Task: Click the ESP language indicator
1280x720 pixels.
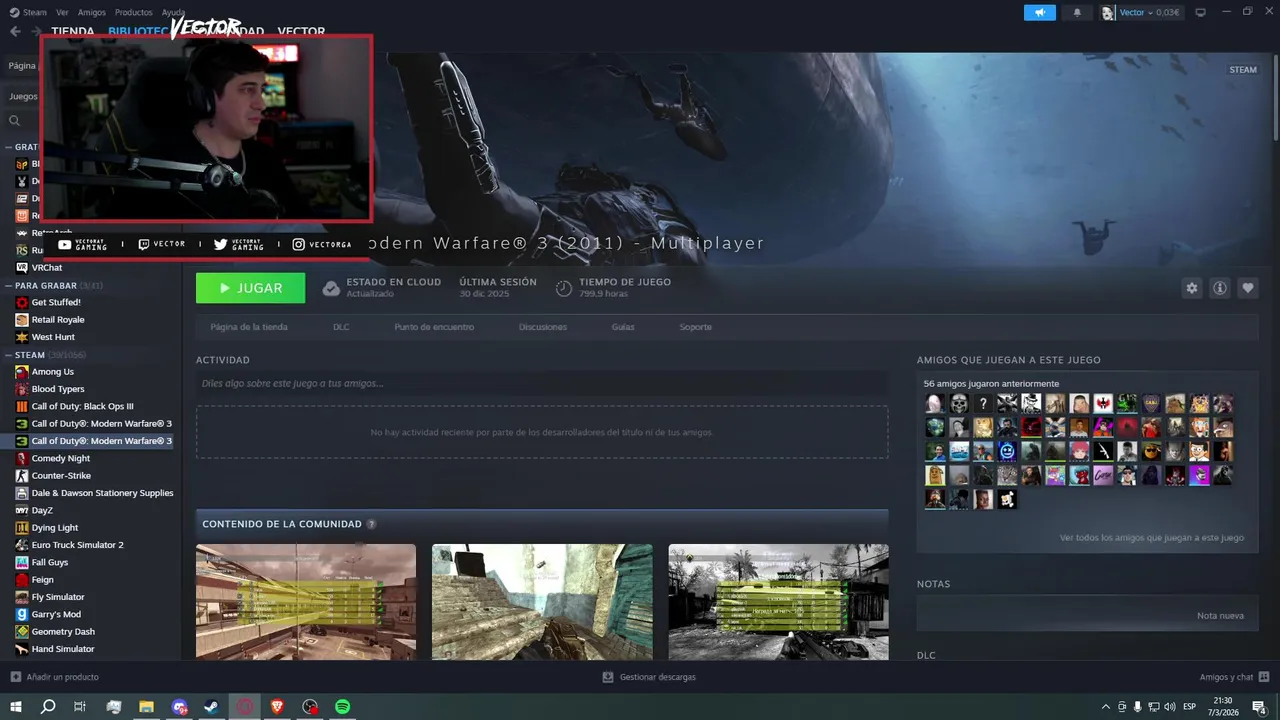Action: point(1189,706)
